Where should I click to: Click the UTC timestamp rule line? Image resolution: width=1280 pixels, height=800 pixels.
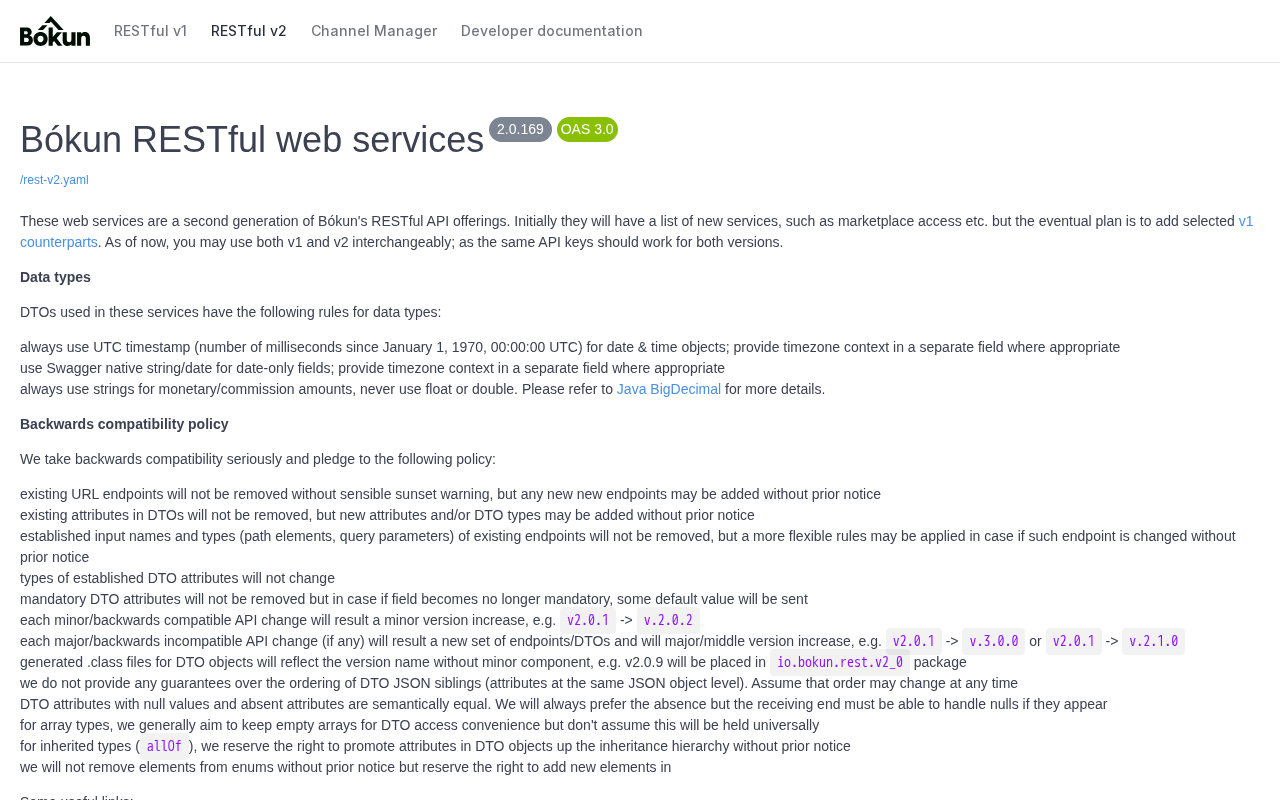570,347
